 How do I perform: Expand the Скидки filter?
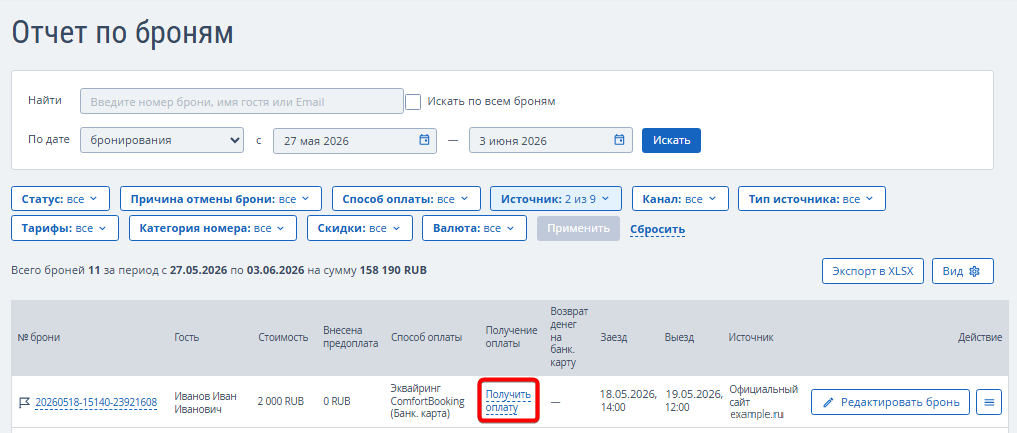(360, 228)
